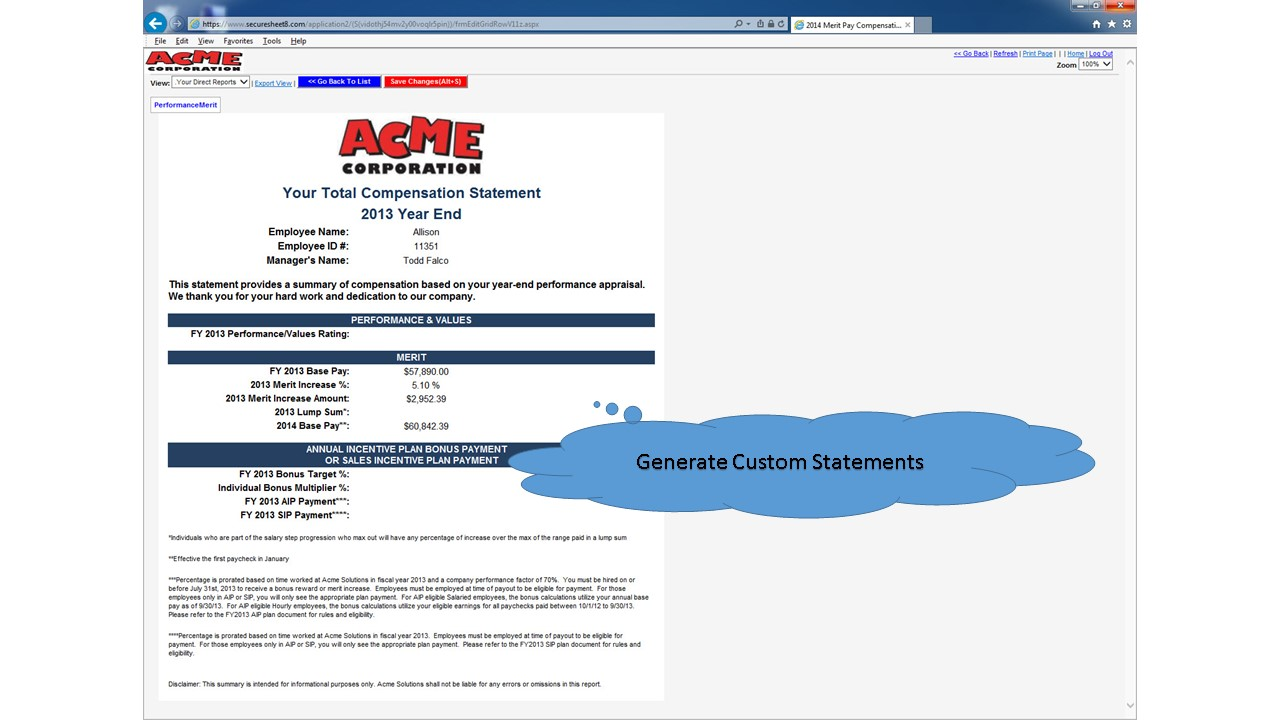1280x720 pixels.
Task: Open a new blank browser tab
Action: click(x=923, y=24)
